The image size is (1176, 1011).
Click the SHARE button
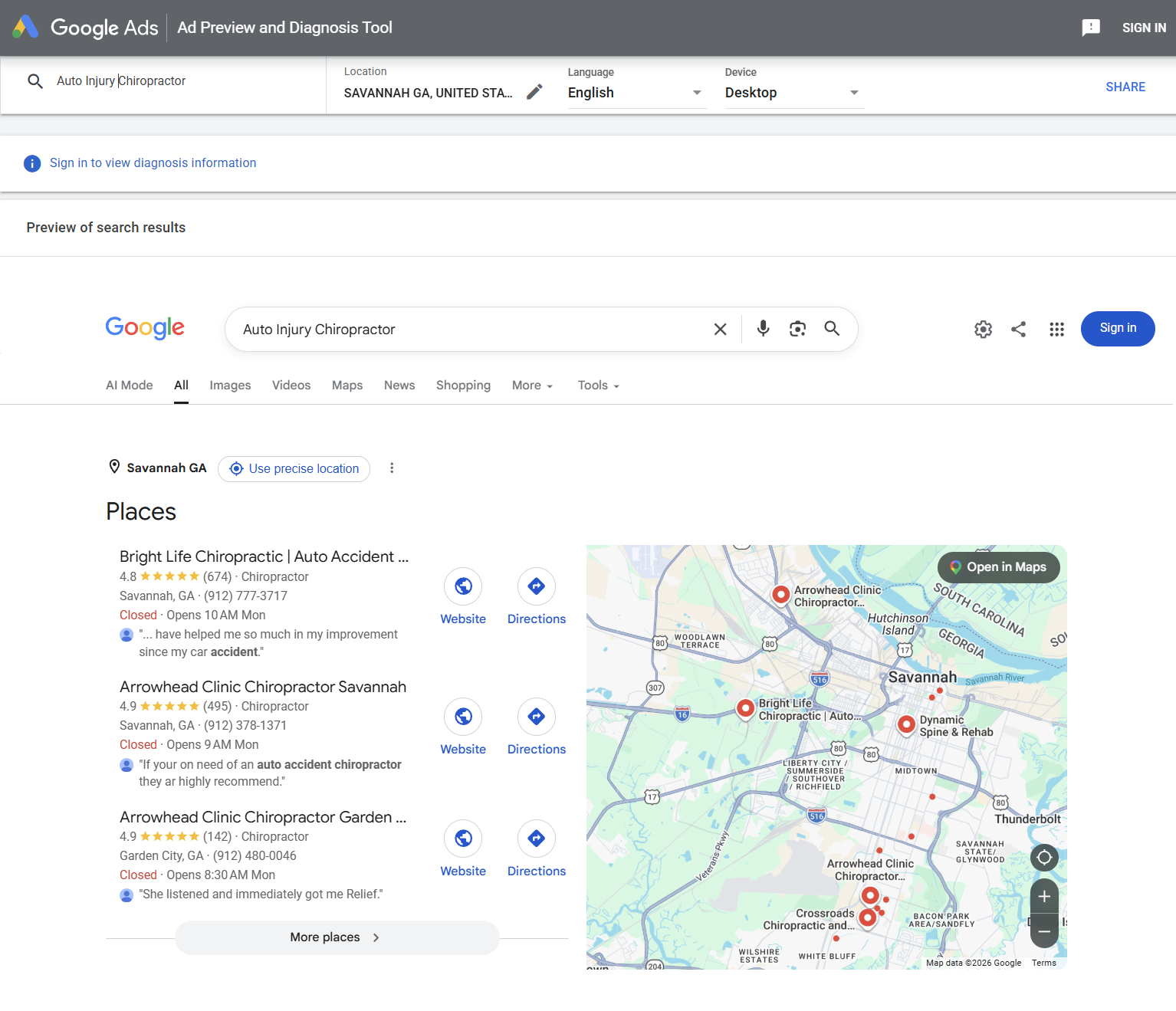pos(1125,87)
